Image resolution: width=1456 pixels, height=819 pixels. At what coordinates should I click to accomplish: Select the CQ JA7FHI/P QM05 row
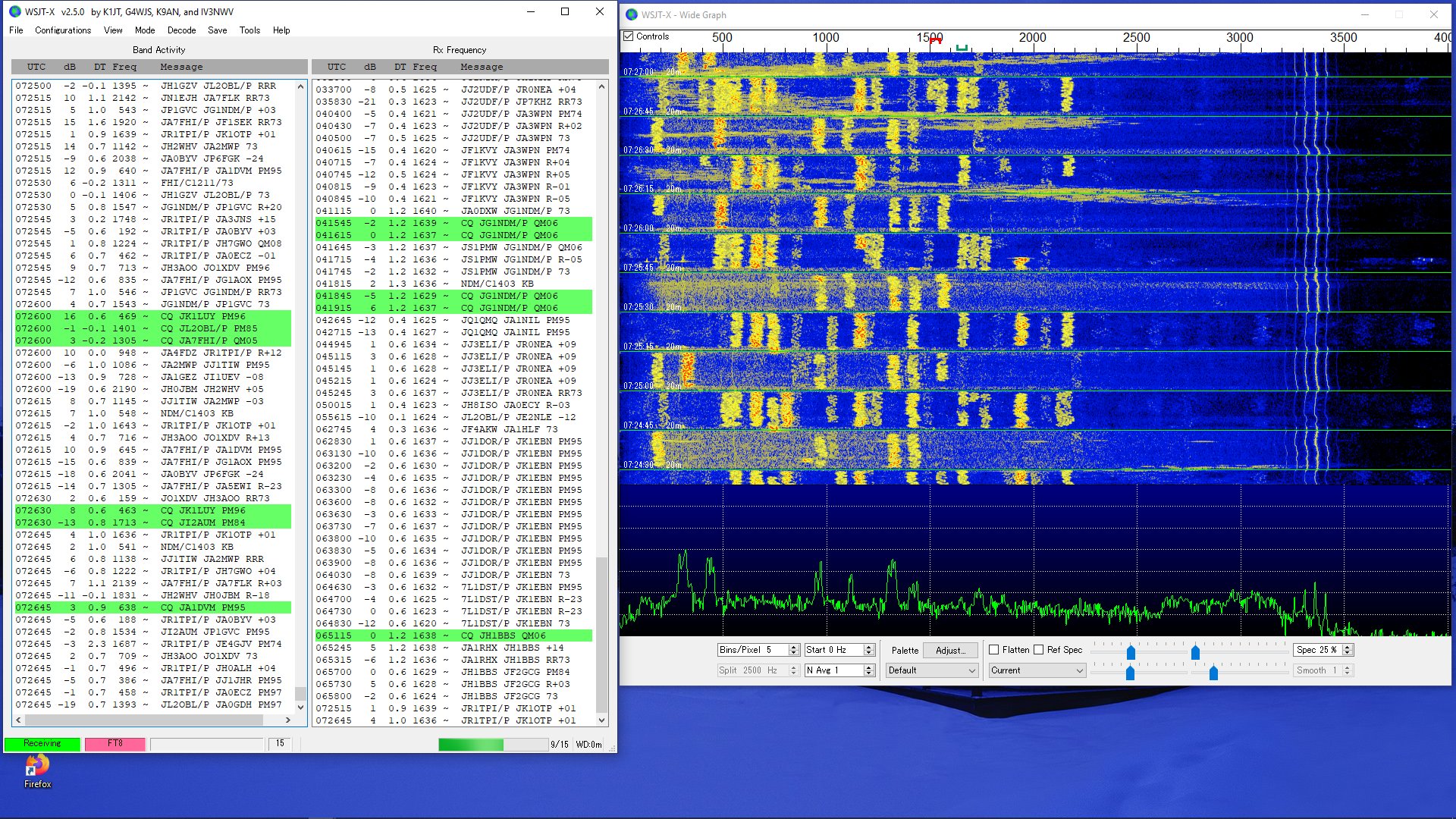[152, 340]
